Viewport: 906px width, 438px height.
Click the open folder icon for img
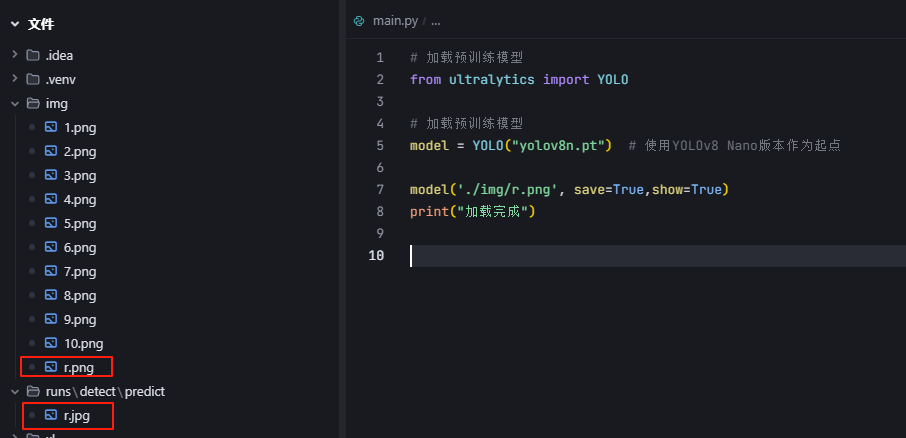(33, 103)
